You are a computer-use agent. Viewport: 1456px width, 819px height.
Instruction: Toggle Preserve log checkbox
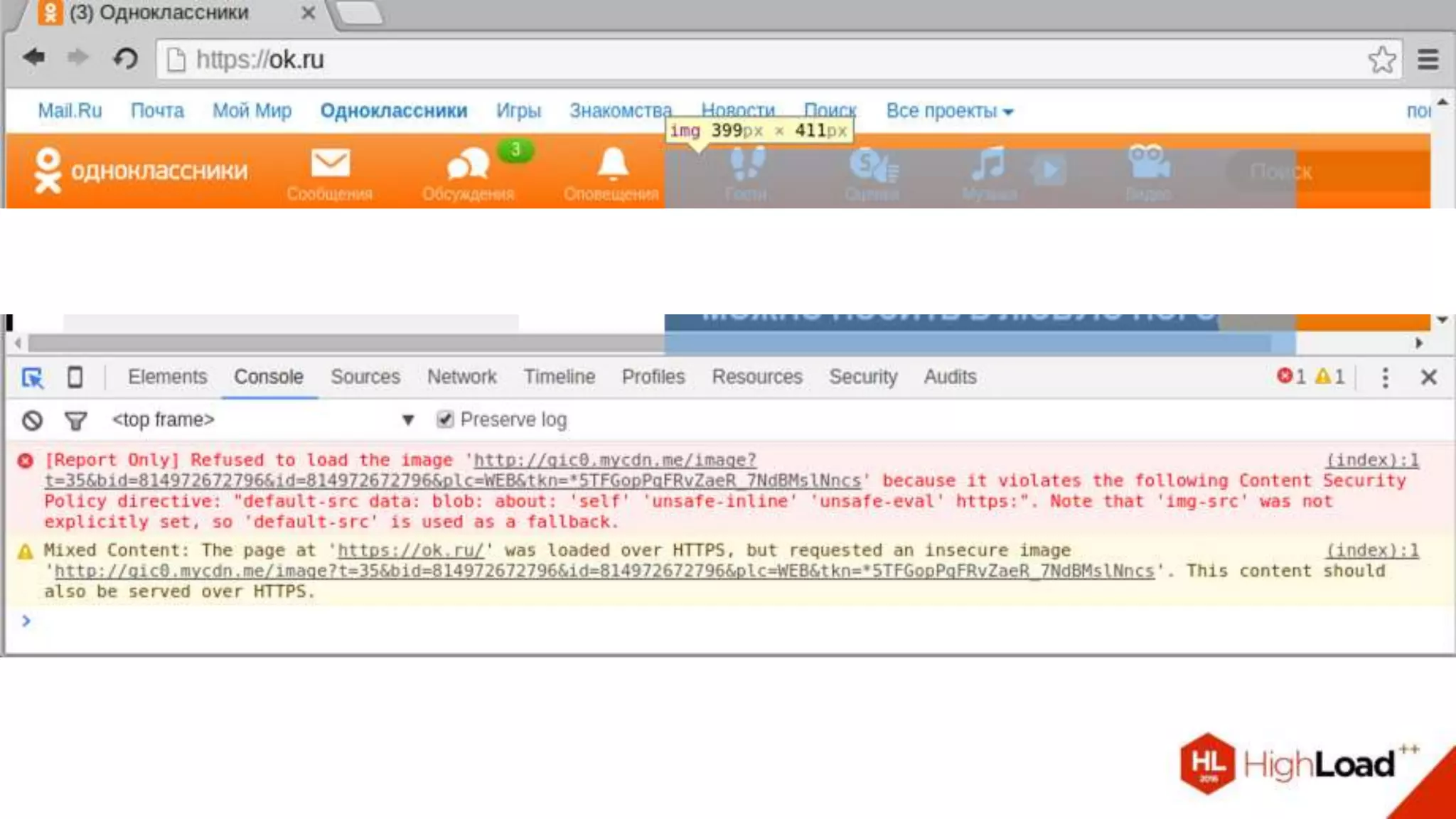coord(445,419)
